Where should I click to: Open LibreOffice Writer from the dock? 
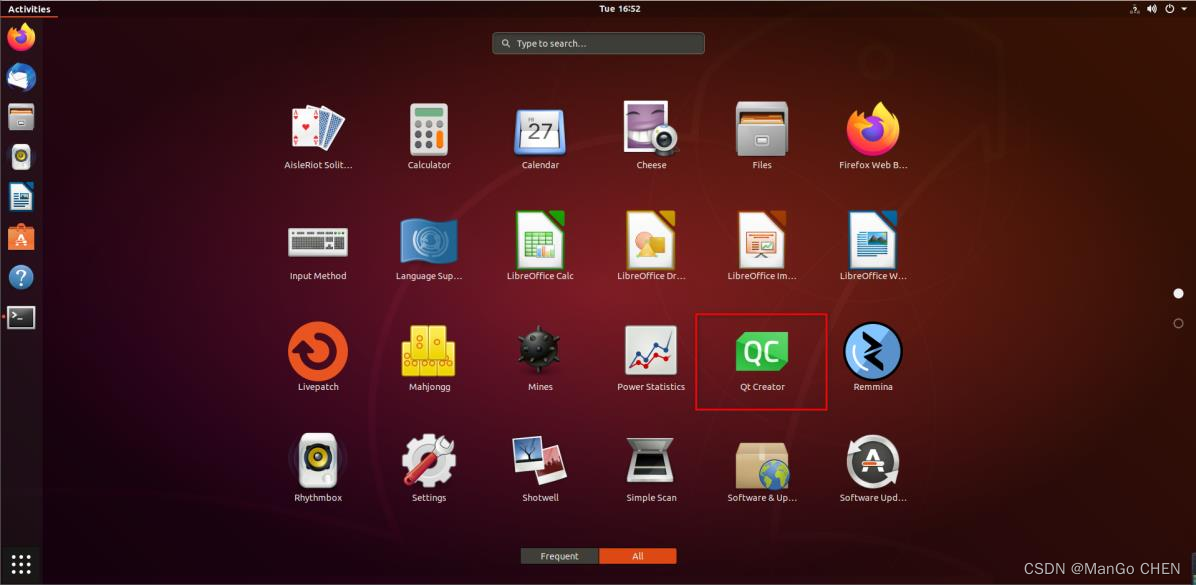(21, 197)
